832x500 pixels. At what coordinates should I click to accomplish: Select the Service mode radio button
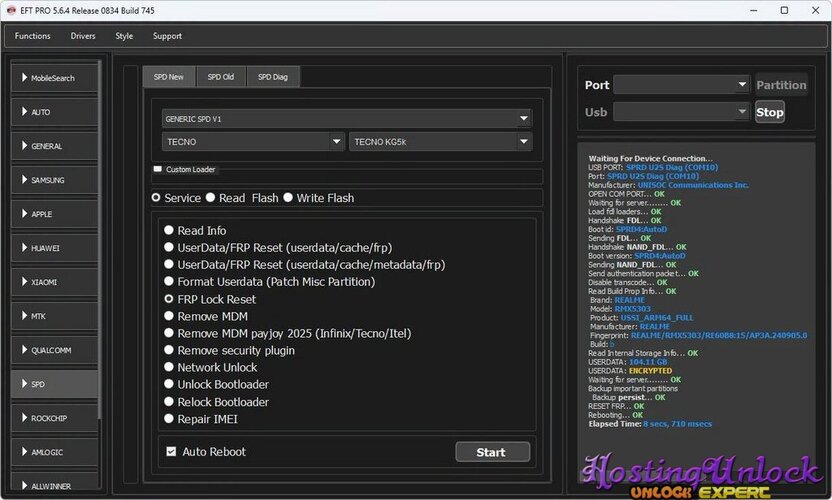(x=156, y=197)
